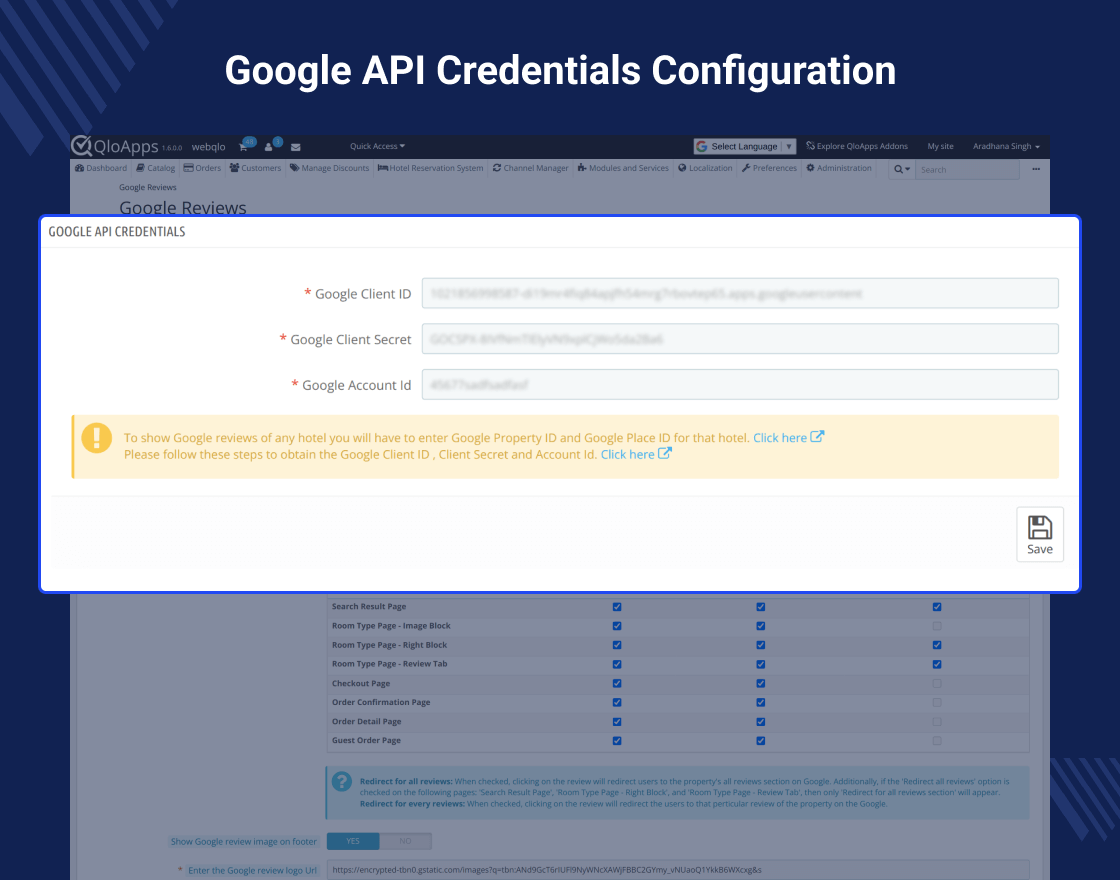Expand the Aradhana Singh user menu

[x=1006, y=146]
